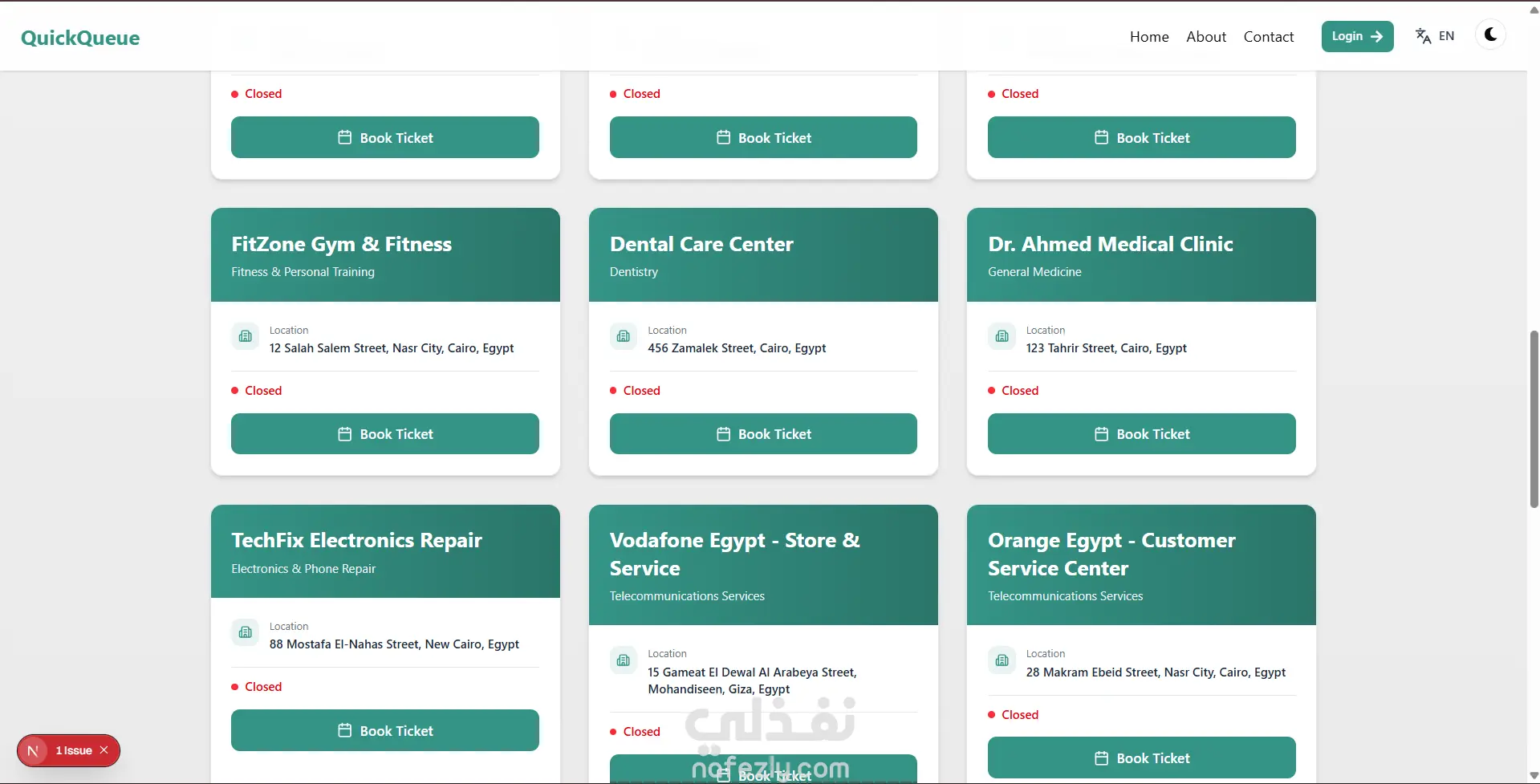Click the "Electronics & Phone Repair" subtitle
Image resolution: width=1540 pixels, height=784 pixels.
[303, 569]
